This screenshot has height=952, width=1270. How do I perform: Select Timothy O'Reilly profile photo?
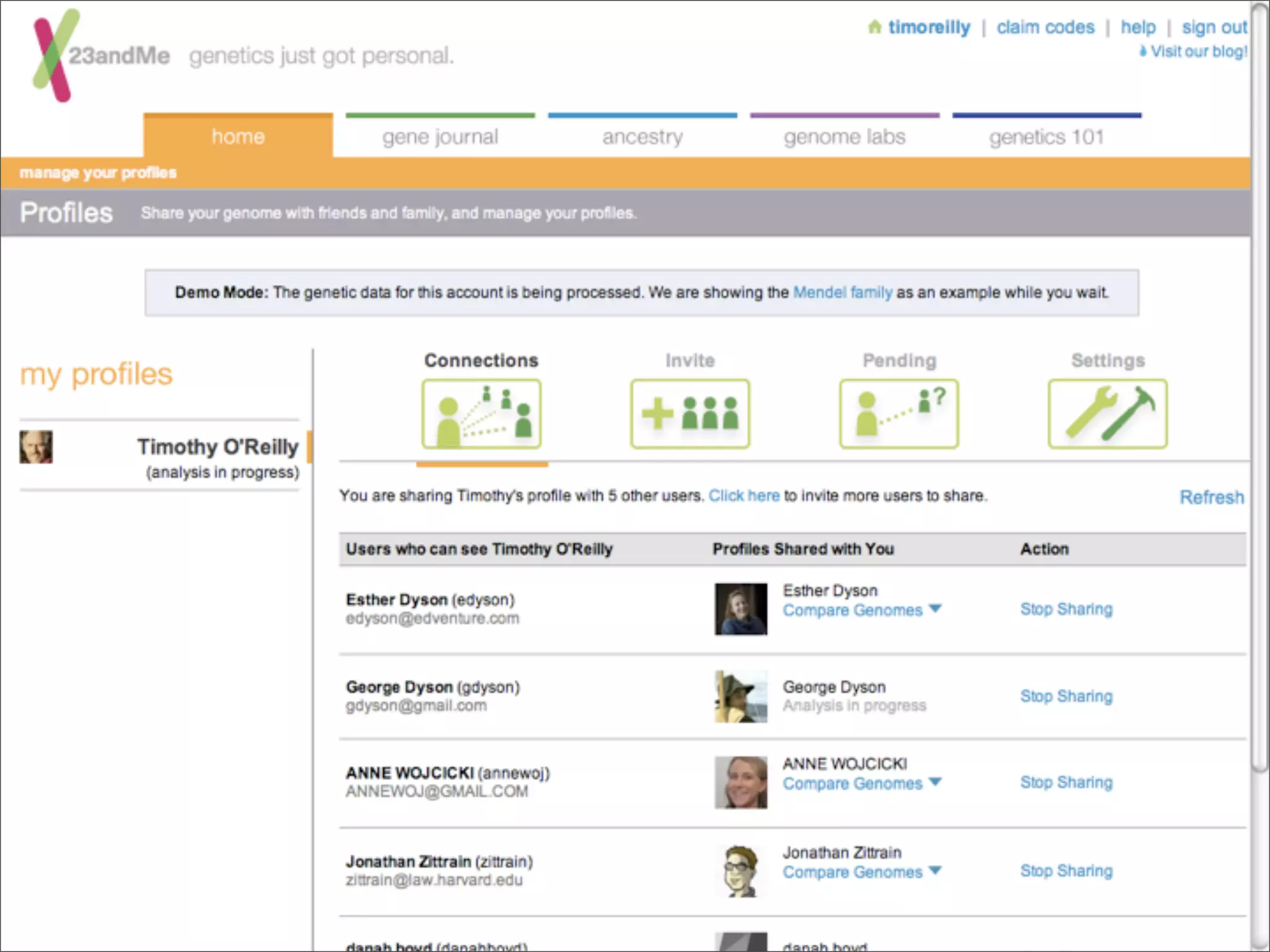coord(36,447)
